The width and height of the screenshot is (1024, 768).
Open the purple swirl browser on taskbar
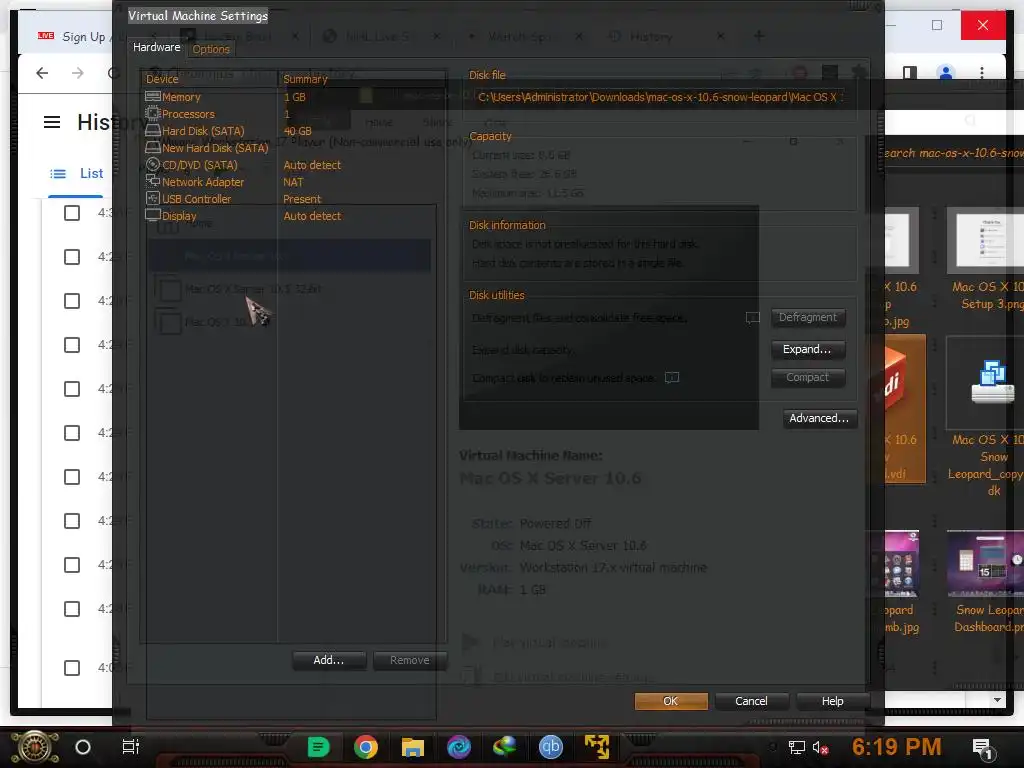coord(459,747)
